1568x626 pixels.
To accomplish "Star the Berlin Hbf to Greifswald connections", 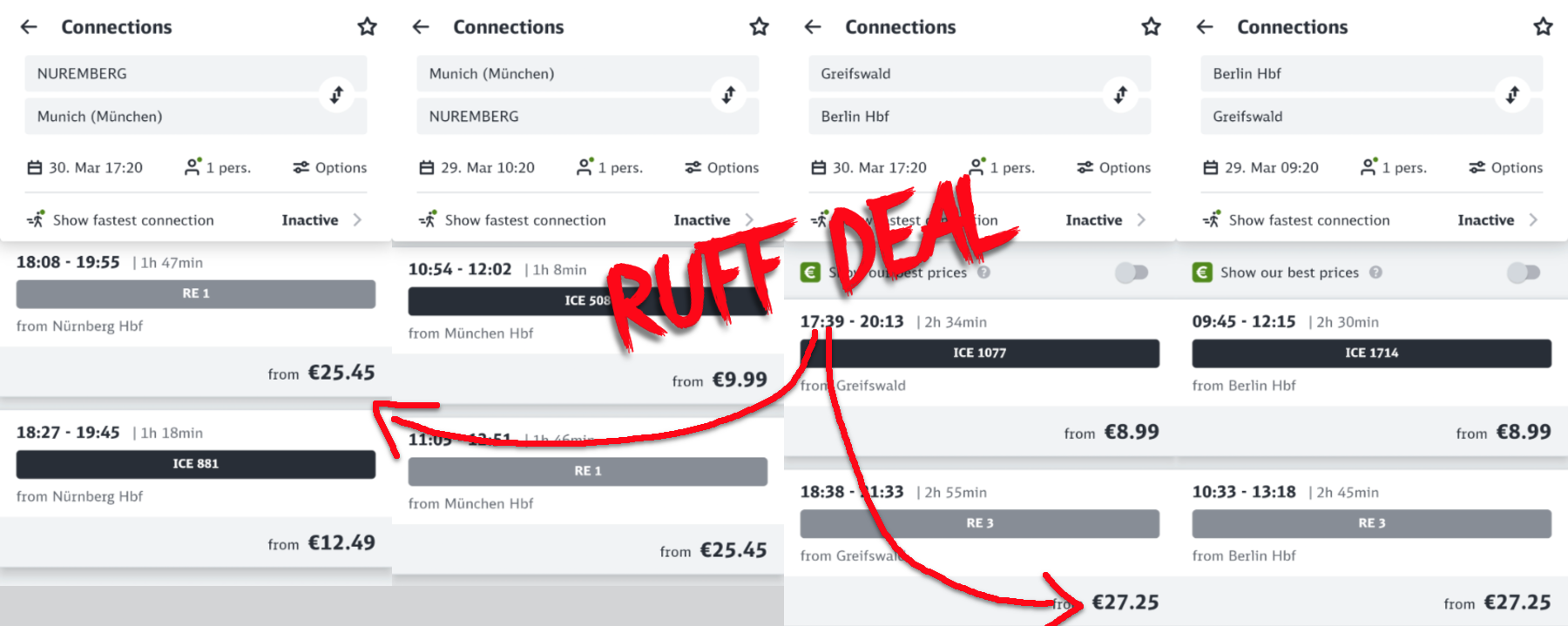I will 1543,27.
